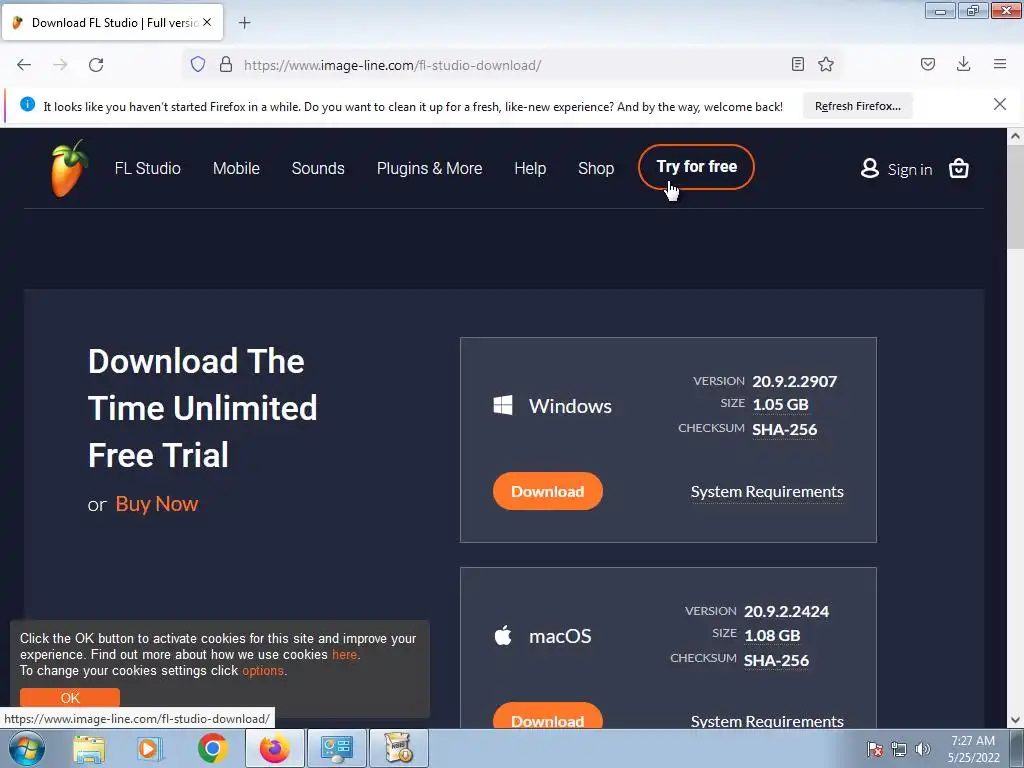Click the network tray icon
The height and width of the screenshot is (768, 1024).
899,749
